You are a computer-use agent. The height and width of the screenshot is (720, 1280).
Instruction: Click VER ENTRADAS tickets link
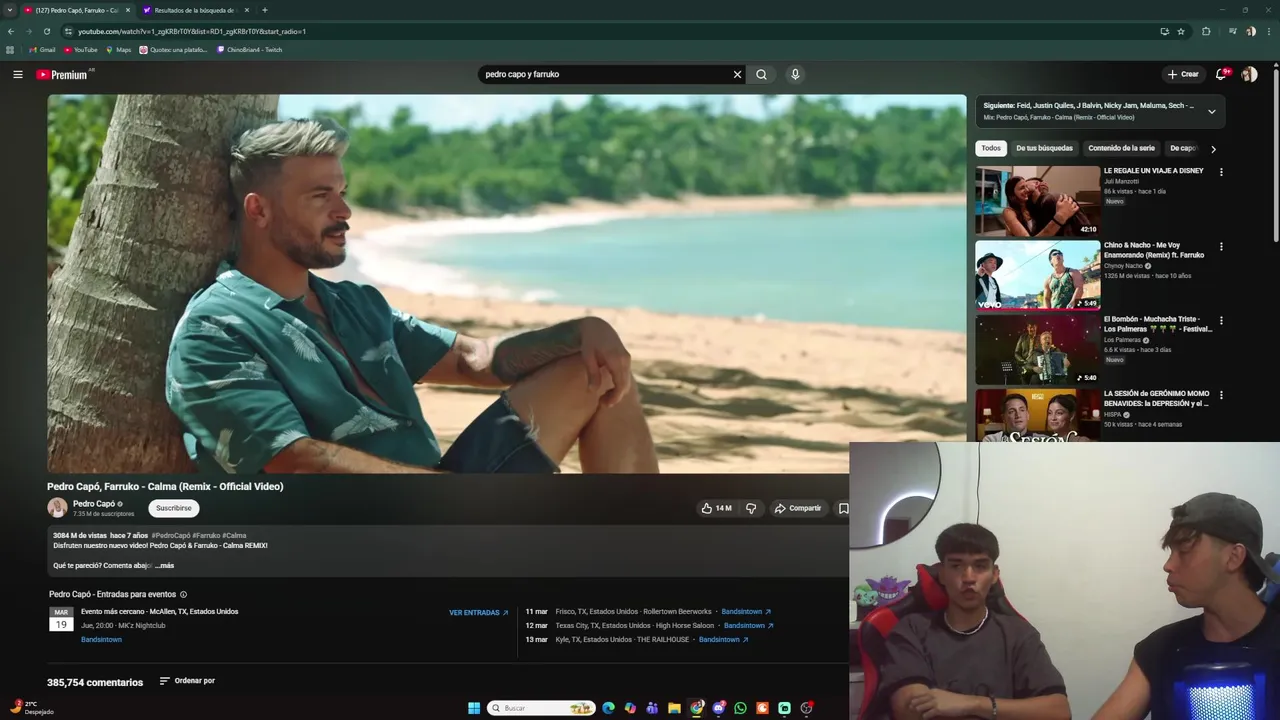pyautogui.click(x=478, y=613)
